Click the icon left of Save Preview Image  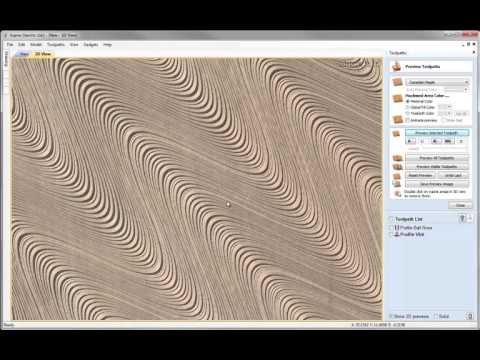(397, 184)
